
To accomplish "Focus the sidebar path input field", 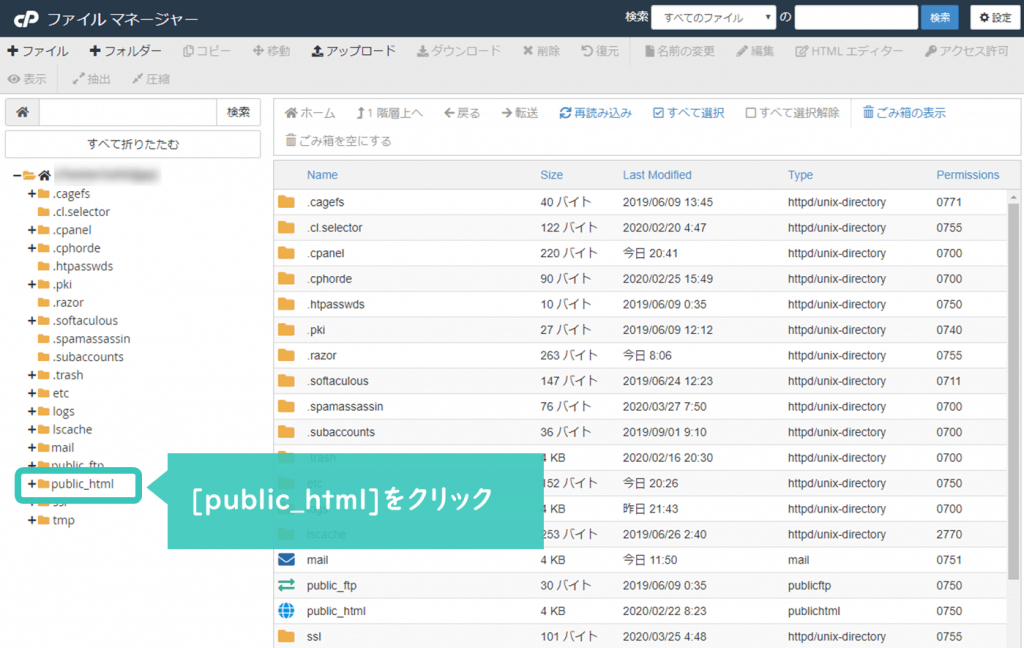I will (128, 112).
